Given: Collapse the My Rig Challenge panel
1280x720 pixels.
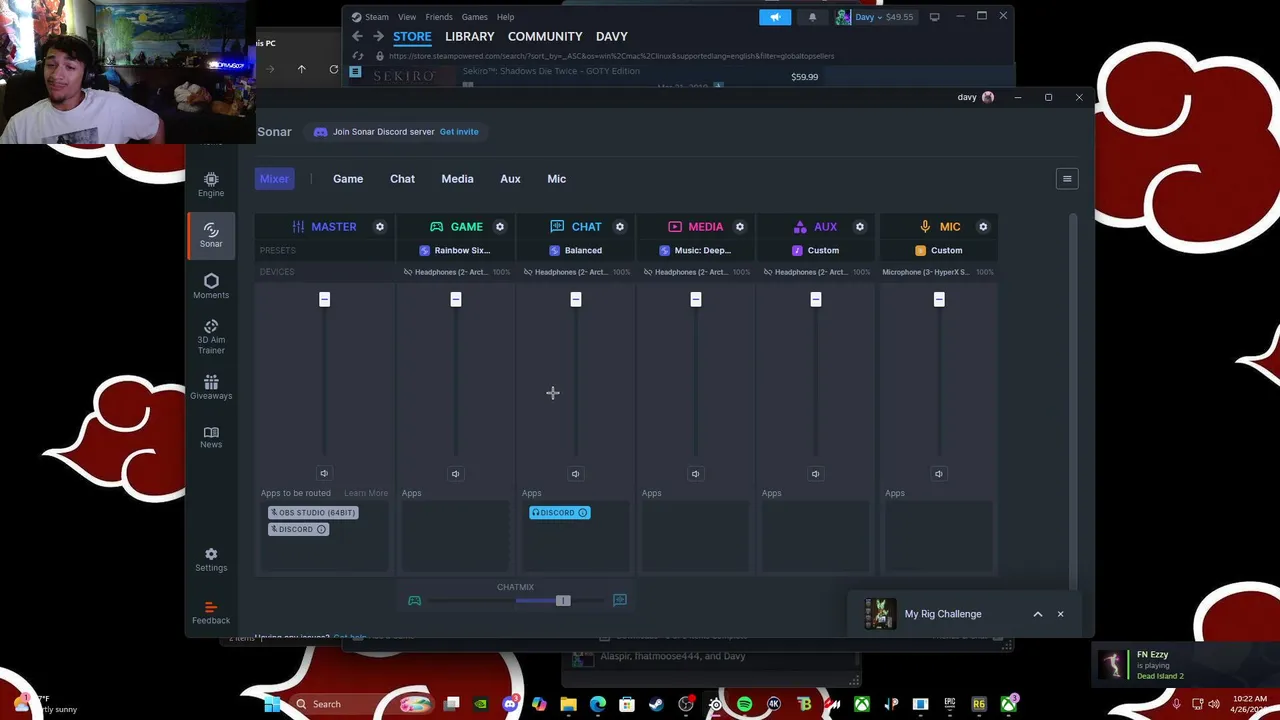Looking at the screenshot, I should pyautogui.click(x=1037, y=614).
